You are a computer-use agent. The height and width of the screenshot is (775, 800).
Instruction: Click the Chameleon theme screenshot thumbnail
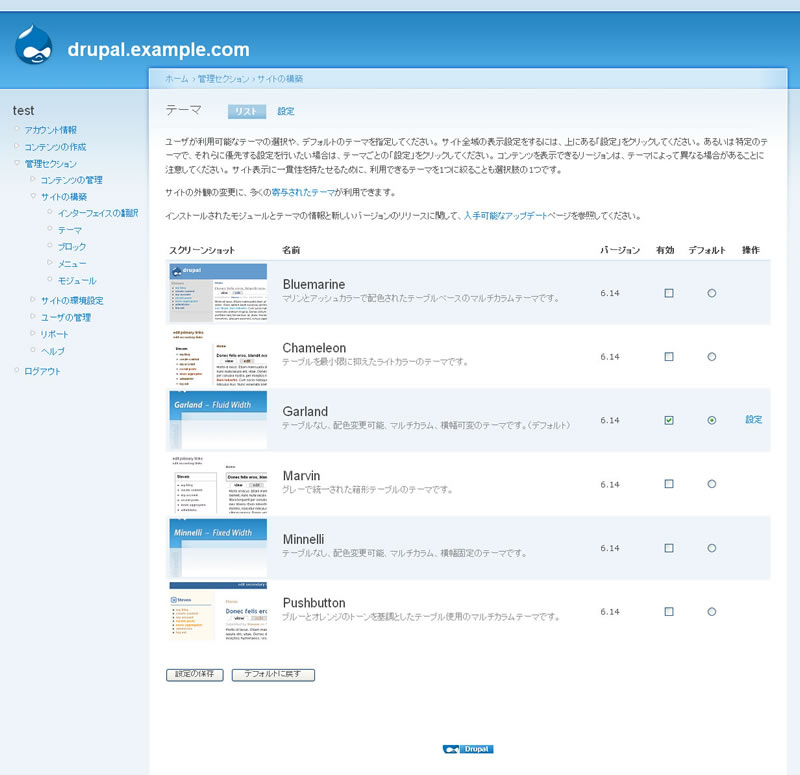[218, 356]
